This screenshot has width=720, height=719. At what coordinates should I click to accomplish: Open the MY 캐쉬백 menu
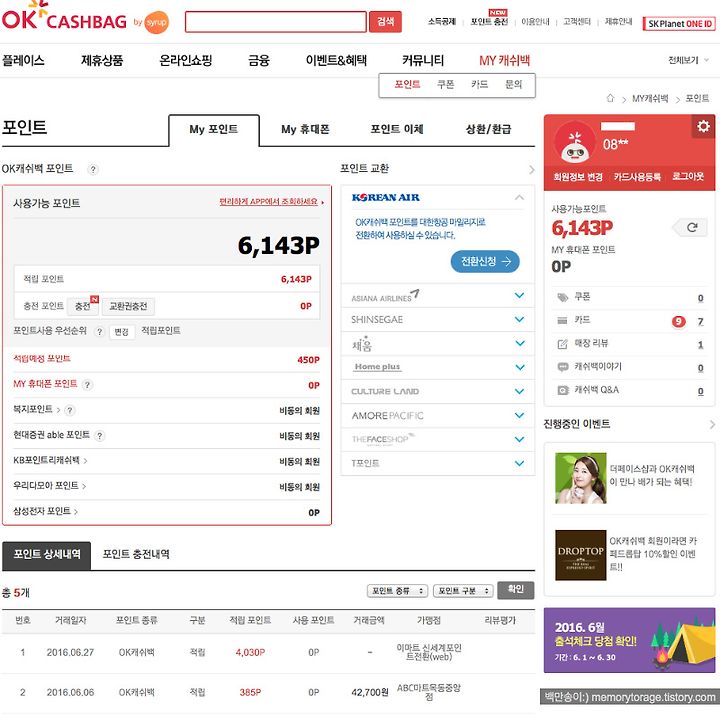click(504, 60)
